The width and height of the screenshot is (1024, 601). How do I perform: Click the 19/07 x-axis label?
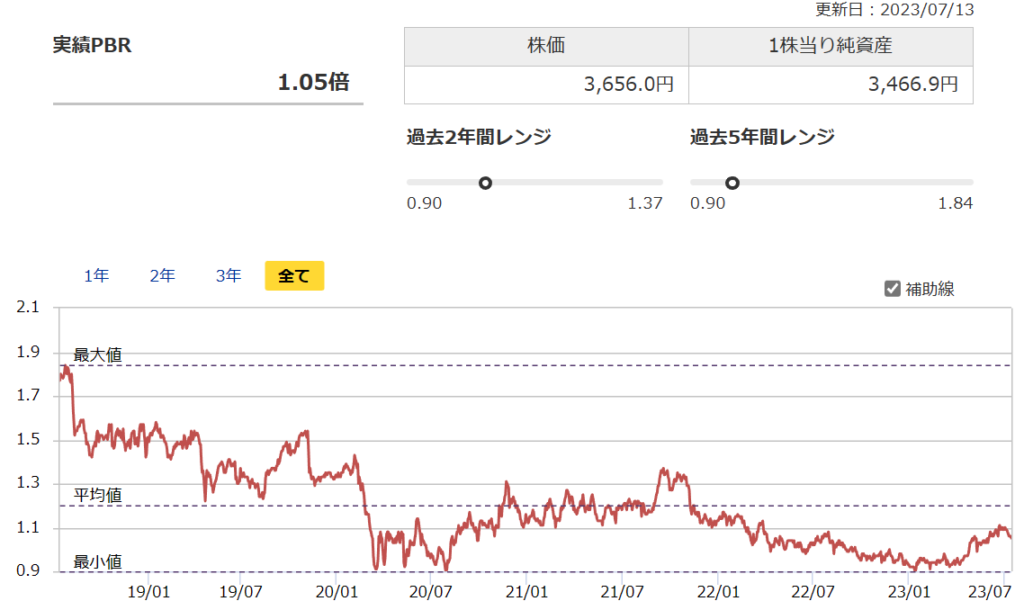pyautogui.click(x=240, y=592)
